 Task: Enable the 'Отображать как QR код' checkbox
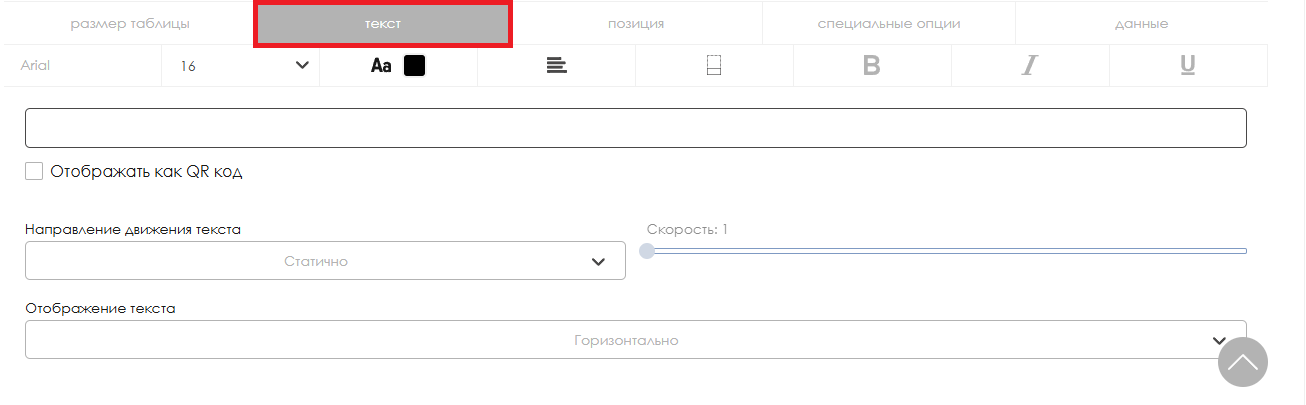[34, 171]
